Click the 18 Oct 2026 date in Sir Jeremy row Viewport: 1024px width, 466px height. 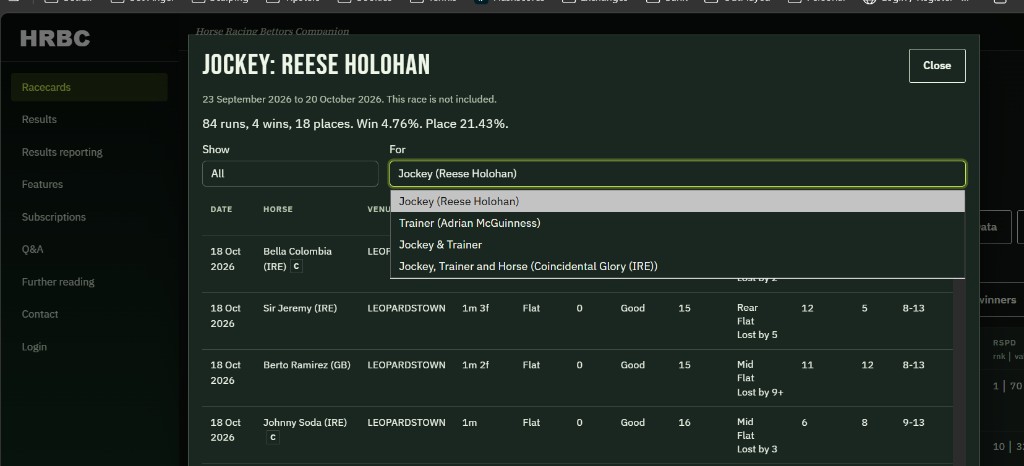225,316
